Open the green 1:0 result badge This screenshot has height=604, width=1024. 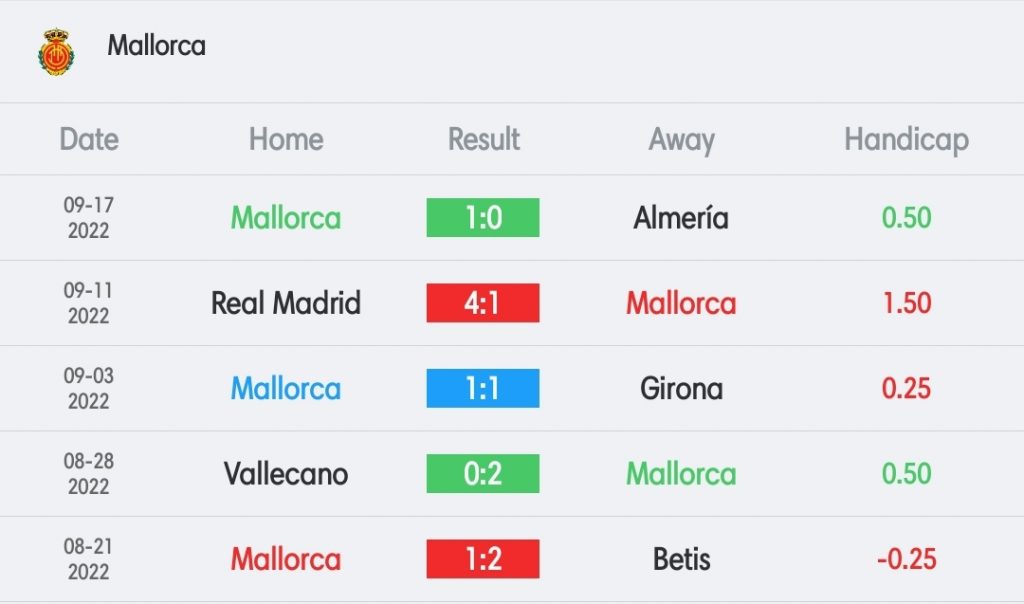click(x=483, y=217)
